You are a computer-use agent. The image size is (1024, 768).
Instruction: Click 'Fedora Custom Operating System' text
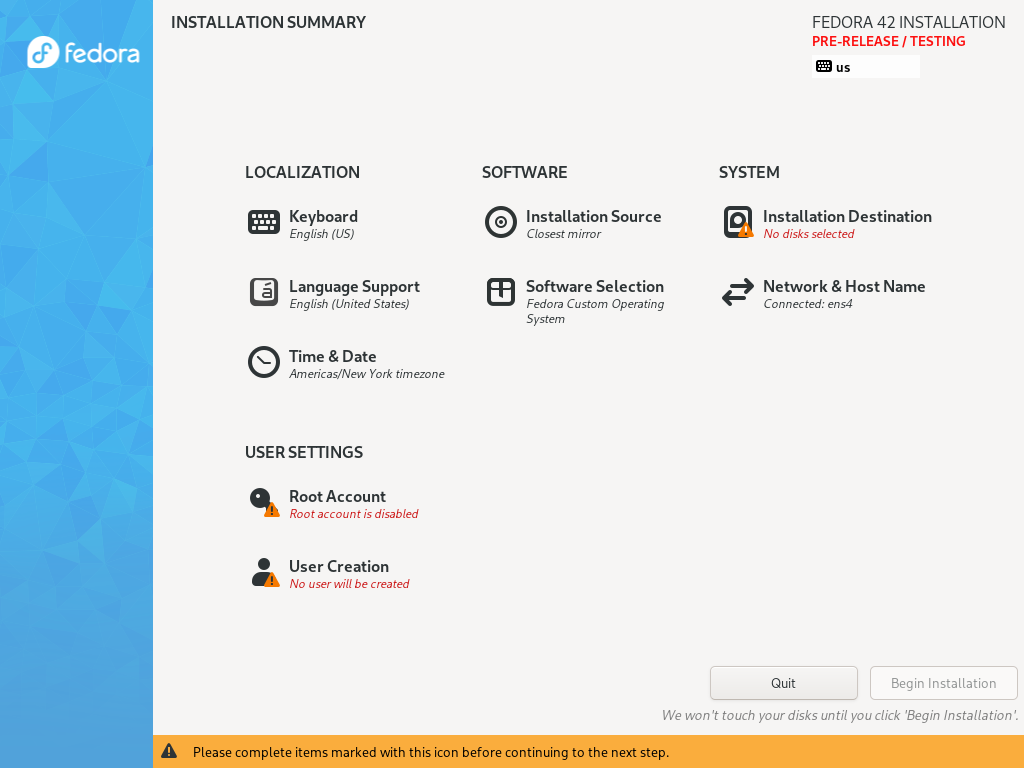tap(595, 311)
